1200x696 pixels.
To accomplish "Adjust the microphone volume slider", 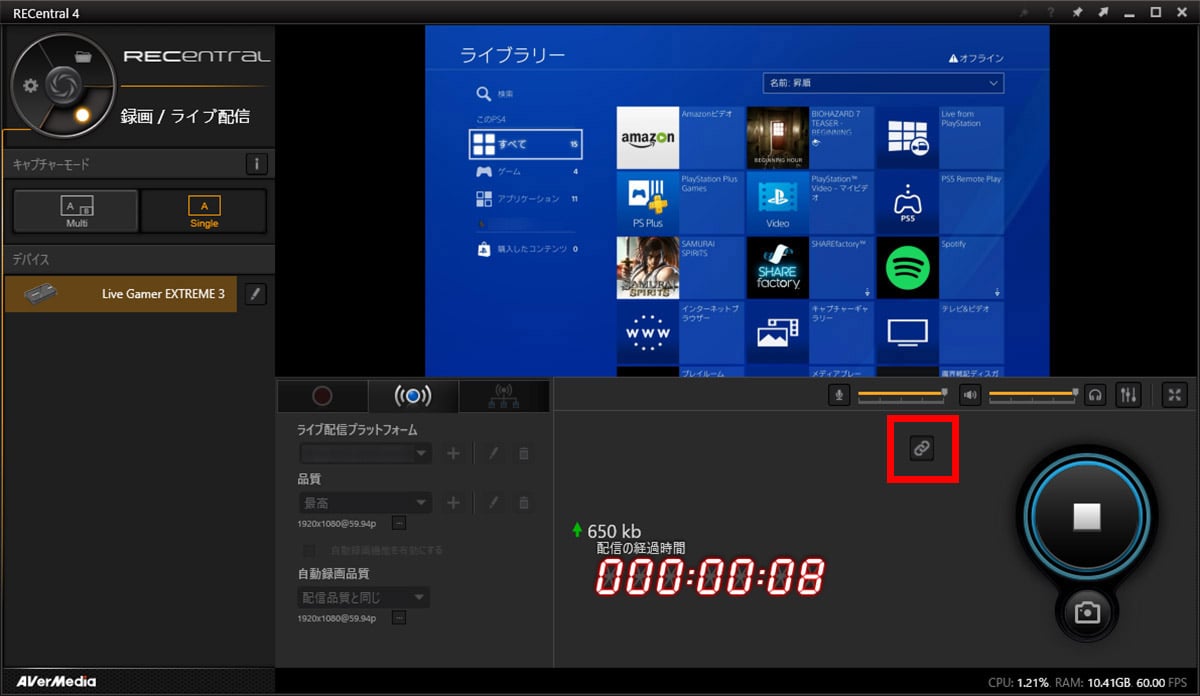I will pyautogui.click(x=901, y=395).
